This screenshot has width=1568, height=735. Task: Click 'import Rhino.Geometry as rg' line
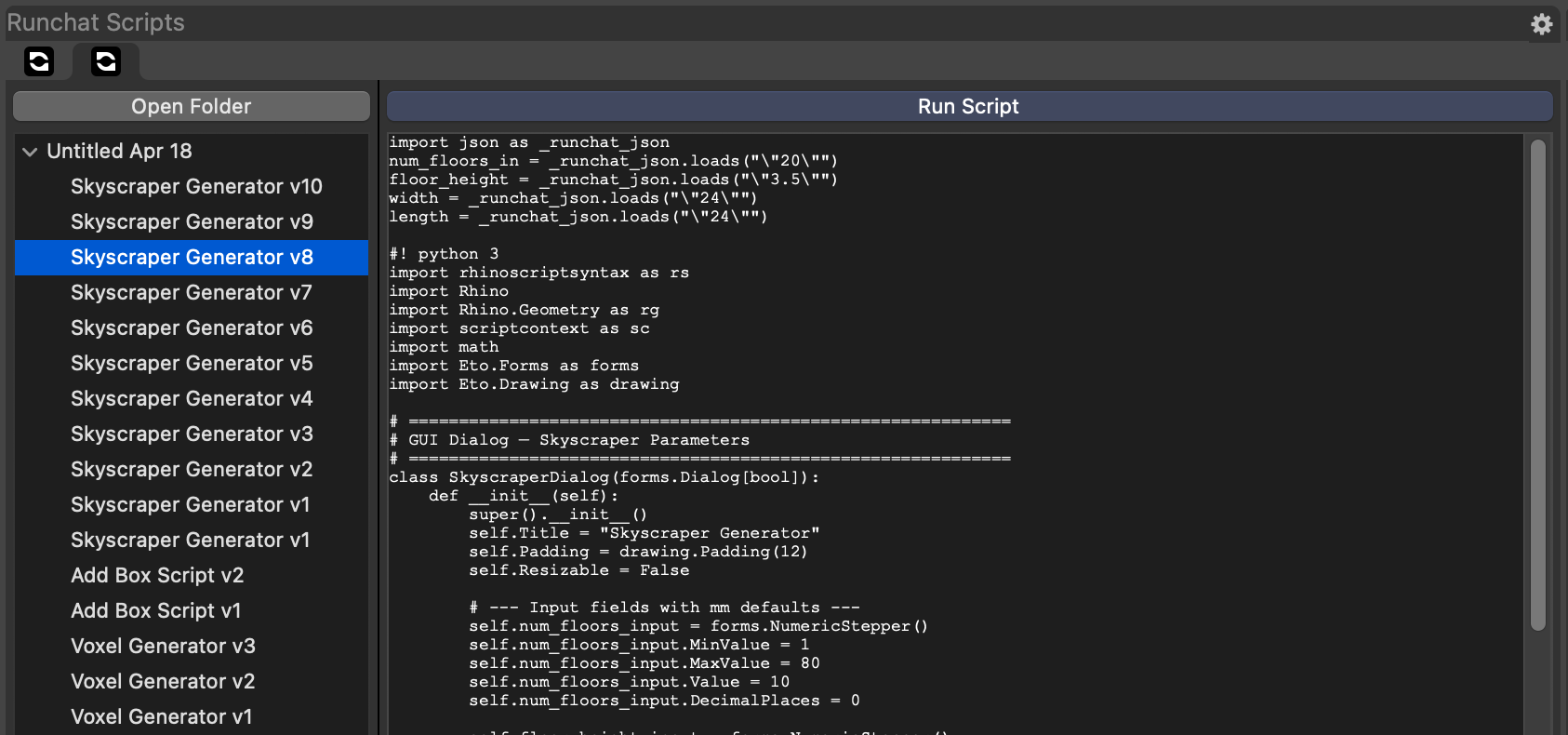pyautogui.click(x=524, y=310)
